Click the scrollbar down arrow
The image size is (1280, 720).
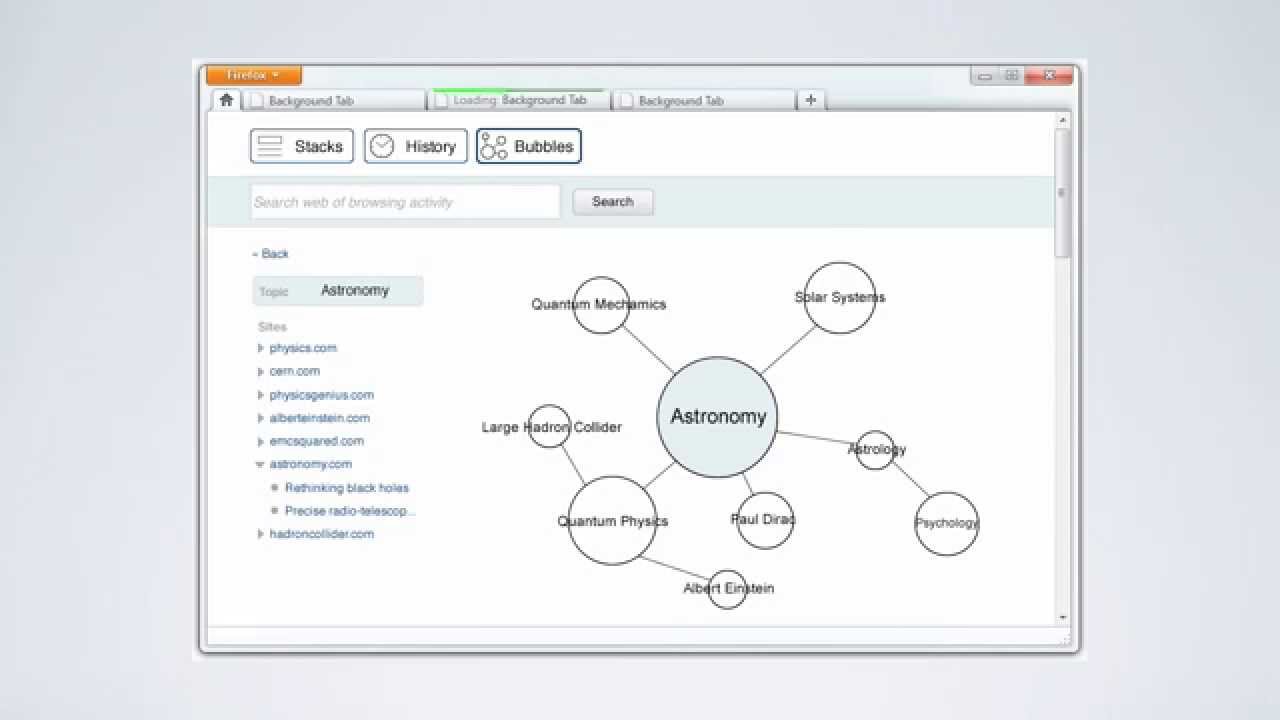pos(1062,618)
